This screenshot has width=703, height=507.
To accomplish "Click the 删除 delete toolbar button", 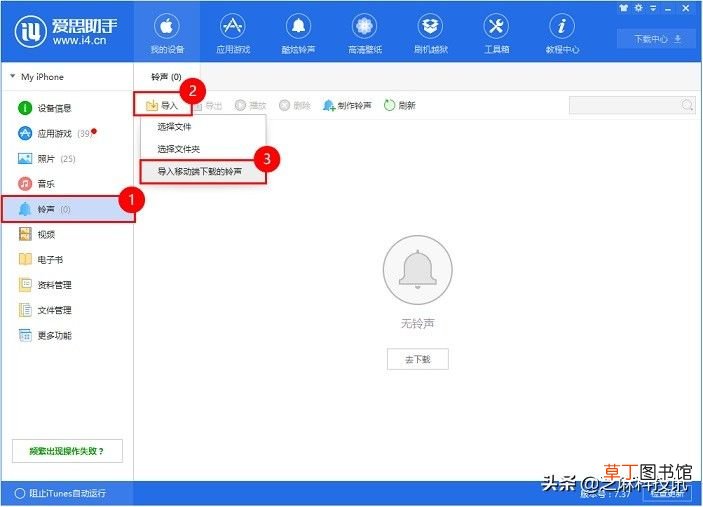I will point(295,105).
